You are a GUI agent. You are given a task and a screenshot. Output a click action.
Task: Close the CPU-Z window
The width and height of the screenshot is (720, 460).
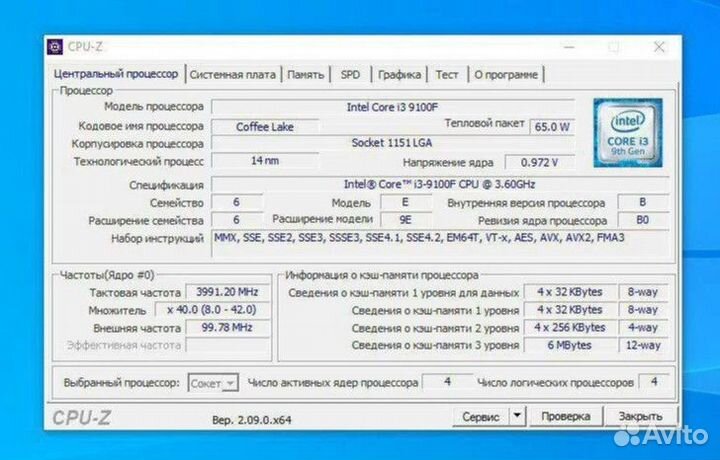[x=659, y=47]
